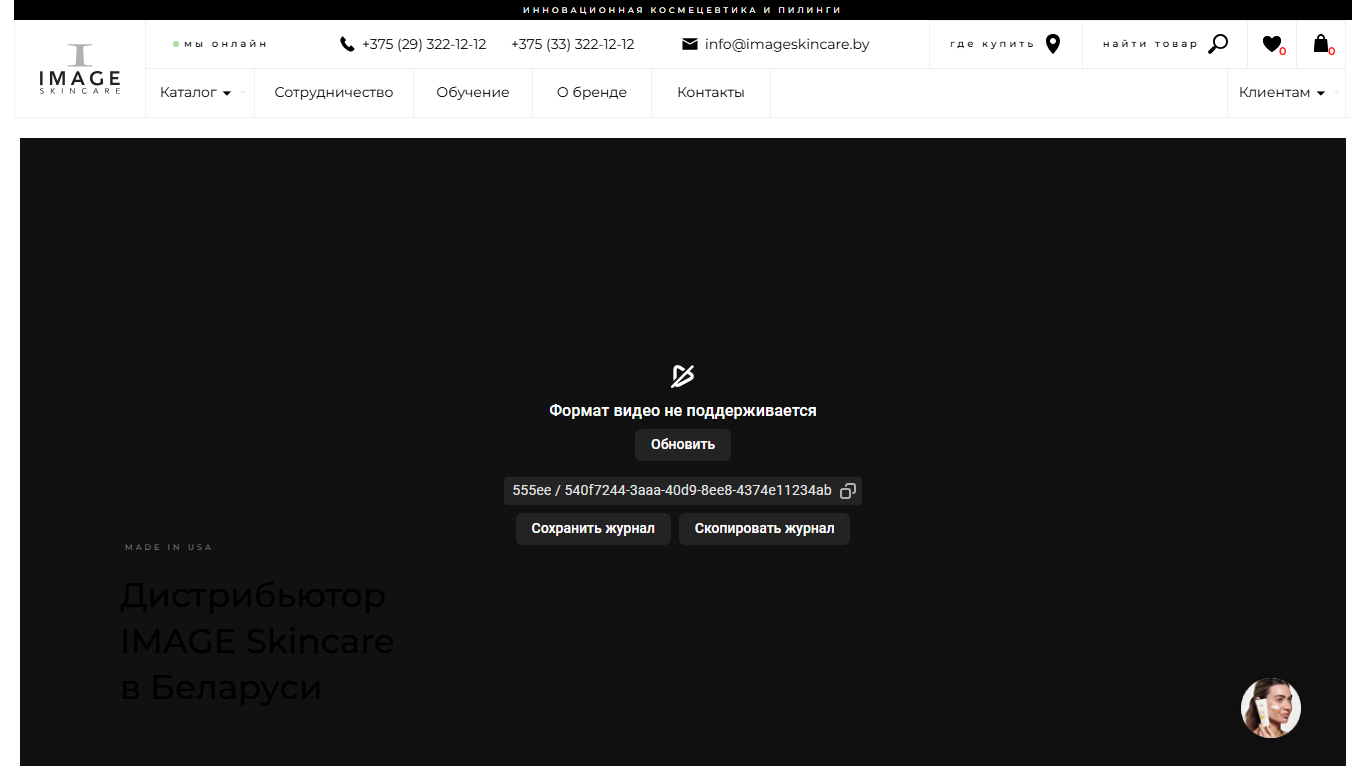This screenshot has height=768, width=1366.
Task: Expand the Клиентам dropdown menu
Action: (1282, 93)
